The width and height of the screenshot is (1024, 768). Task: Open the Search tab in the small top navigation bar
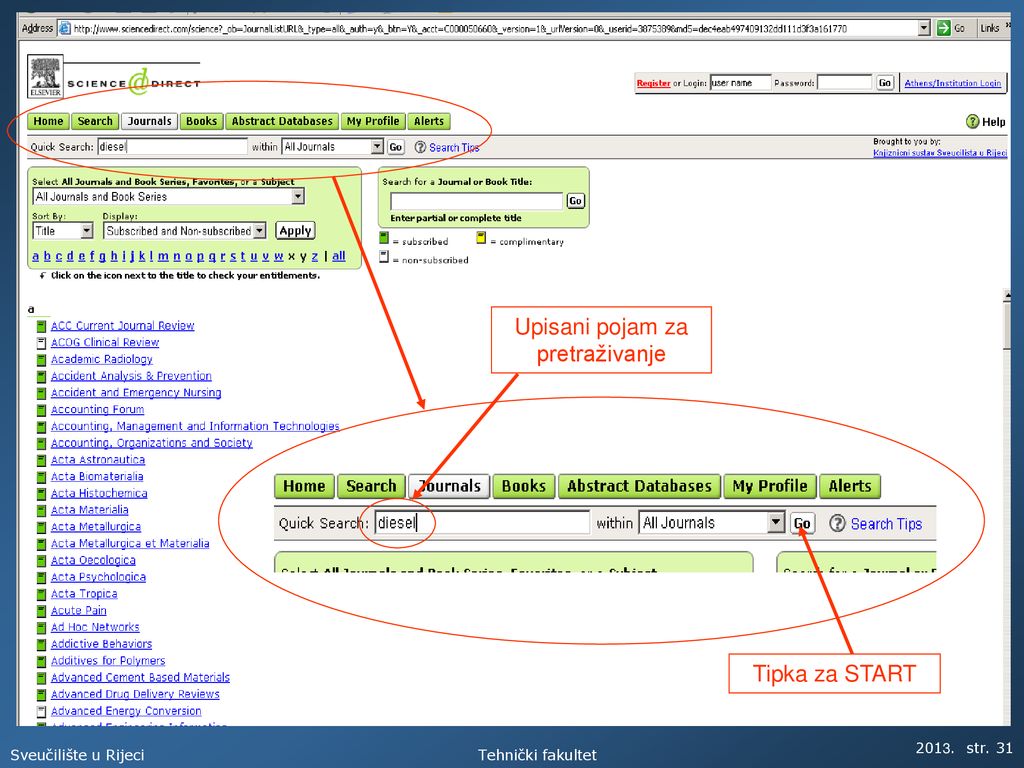95,121
